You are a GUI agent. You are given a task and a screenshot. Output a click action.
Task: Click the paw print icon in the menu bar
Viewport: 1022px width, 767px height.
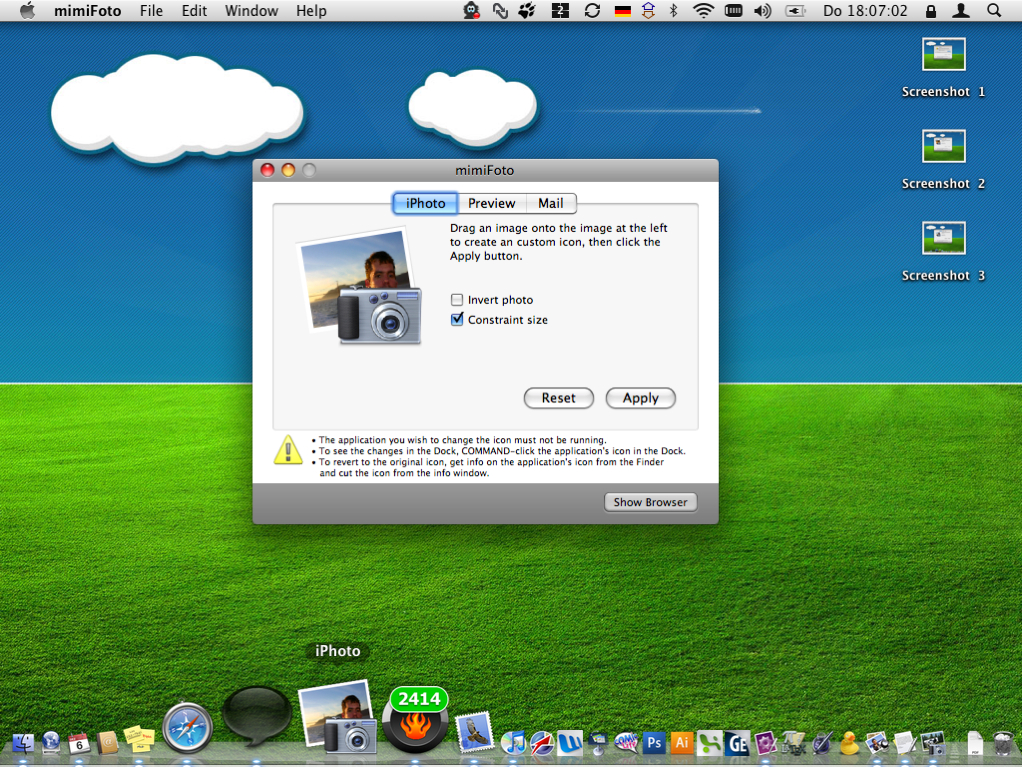(527, 11)
